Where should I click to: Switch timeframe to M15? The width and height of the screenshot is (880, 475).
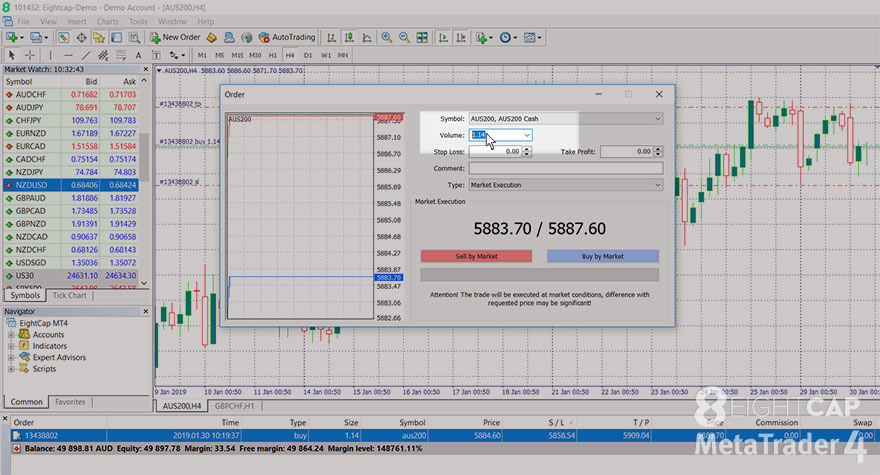(237, 55)
